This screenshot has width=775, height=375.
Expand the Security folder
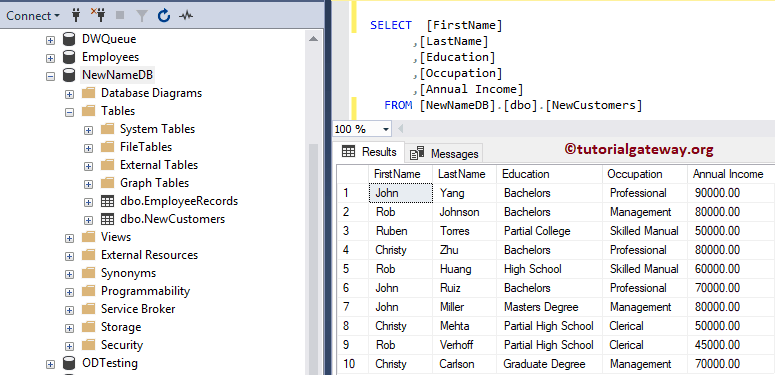pyautogui.click(x=69, y=346)
